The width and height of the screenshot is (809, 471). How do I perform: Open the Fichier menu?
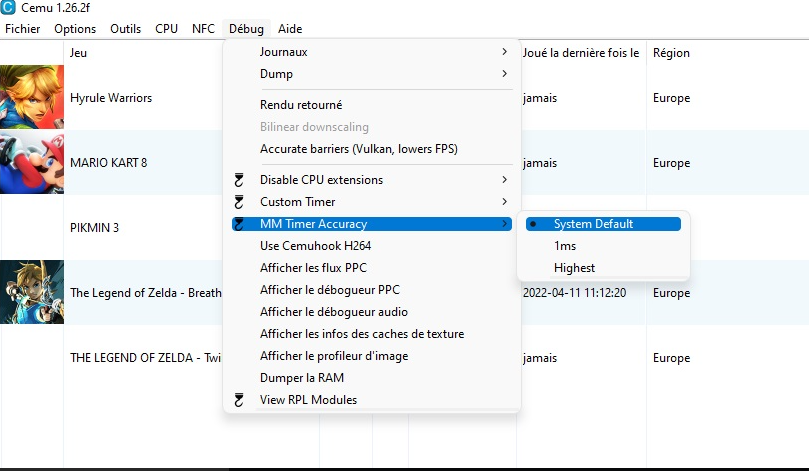(23, 29)
